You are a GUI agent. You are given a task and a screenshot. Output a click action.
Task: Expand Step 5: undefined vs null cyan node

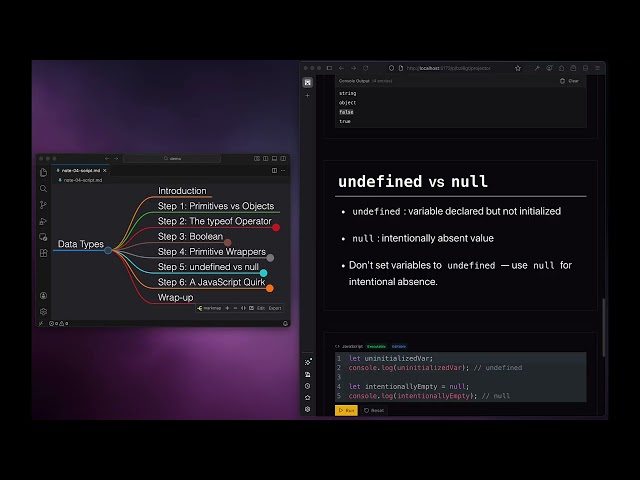tap(263, 273)
